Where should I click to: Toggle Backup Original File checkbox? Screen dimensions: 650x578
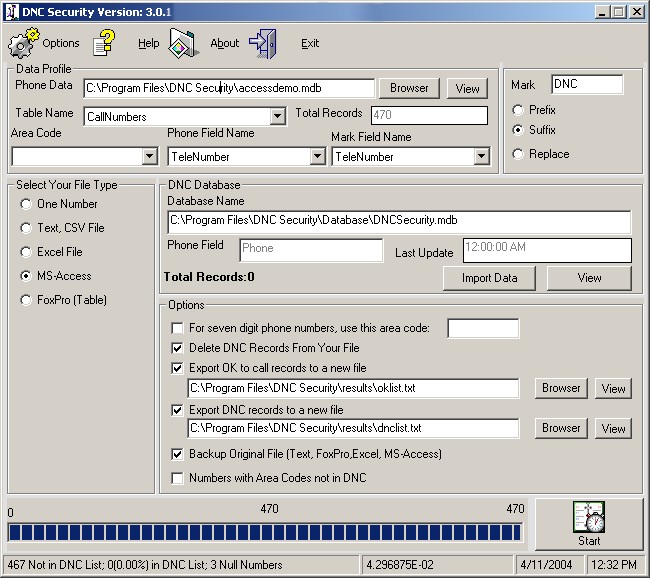(177, 454)
